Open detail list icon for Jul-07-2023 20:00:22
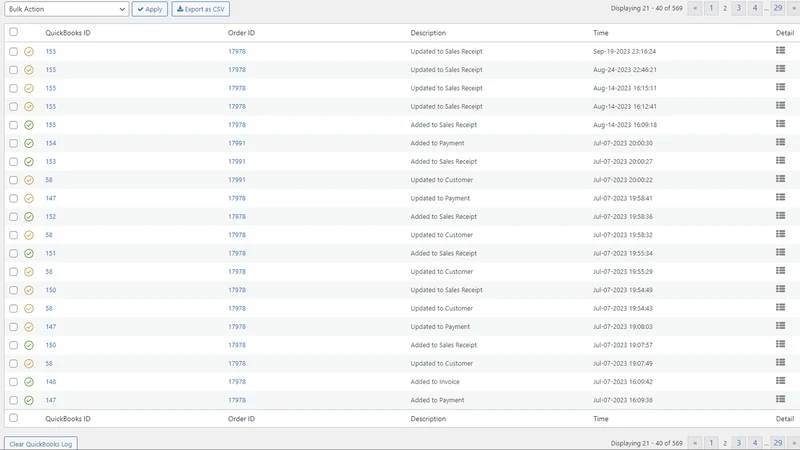 pyautogui.click(x=780, y=179)
